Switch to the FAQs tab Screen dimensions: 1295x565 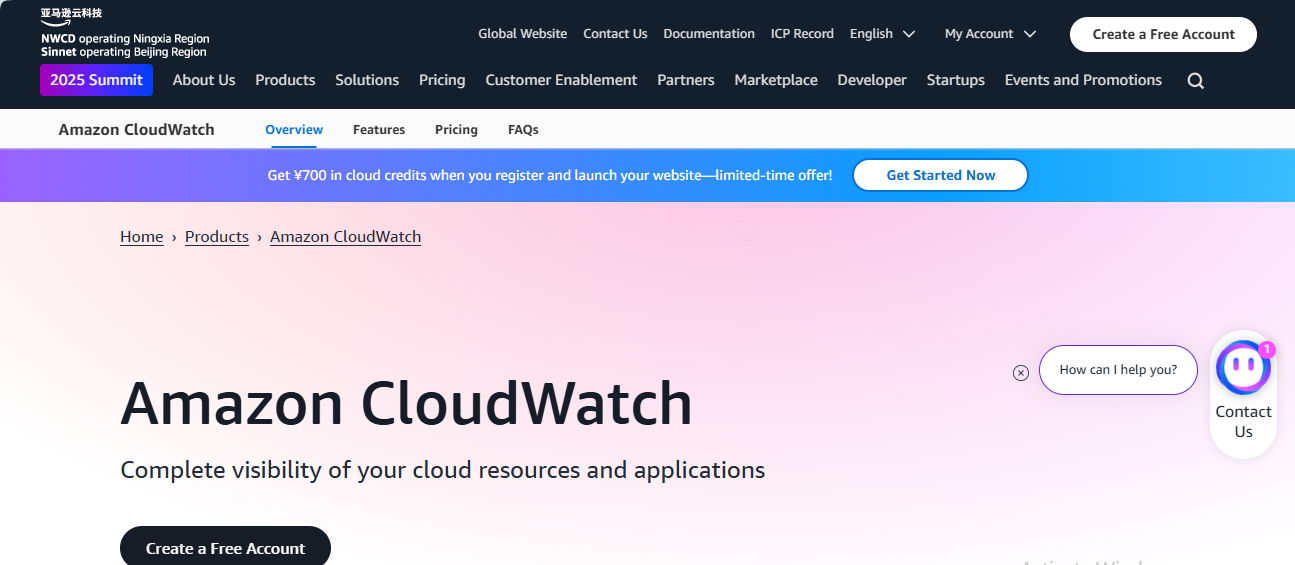tap(523, 130)
